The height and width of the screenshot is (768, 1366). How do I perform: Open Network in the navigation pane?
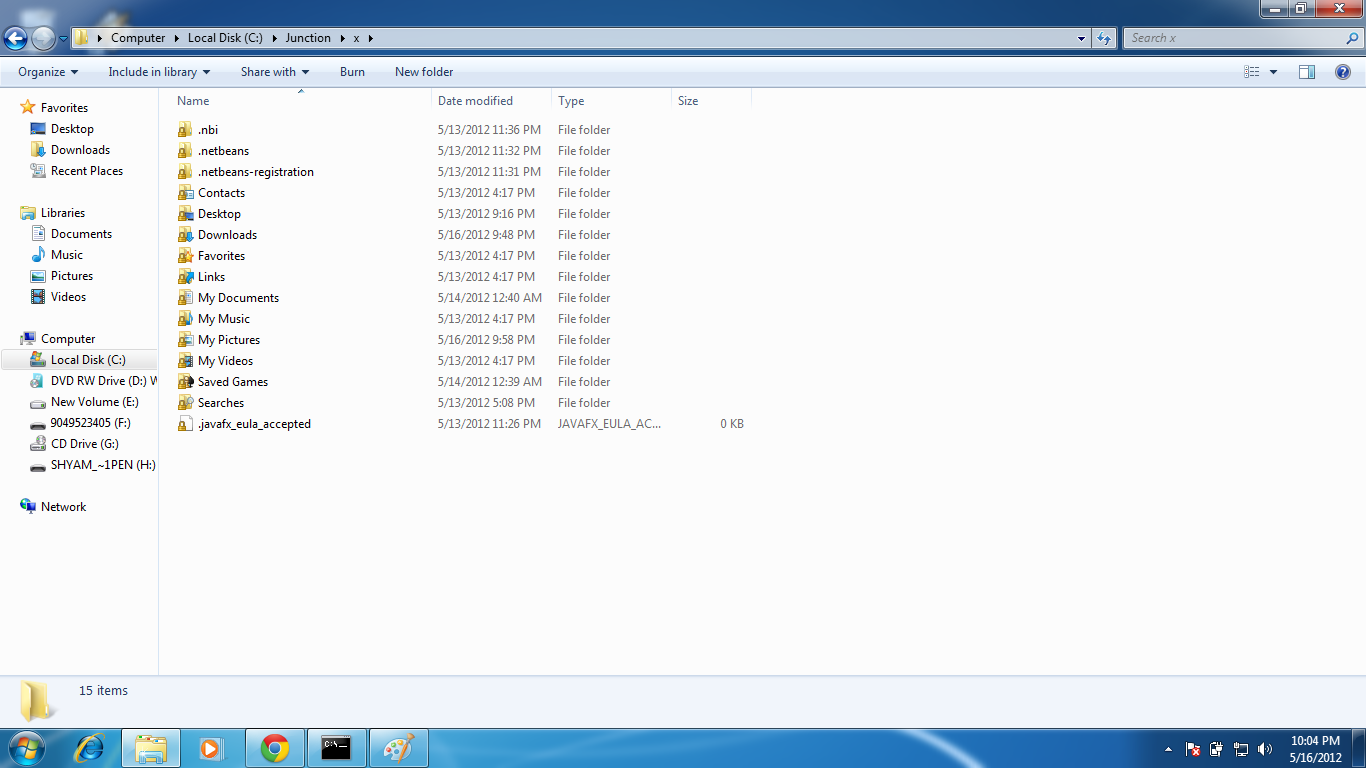(63, 507)
